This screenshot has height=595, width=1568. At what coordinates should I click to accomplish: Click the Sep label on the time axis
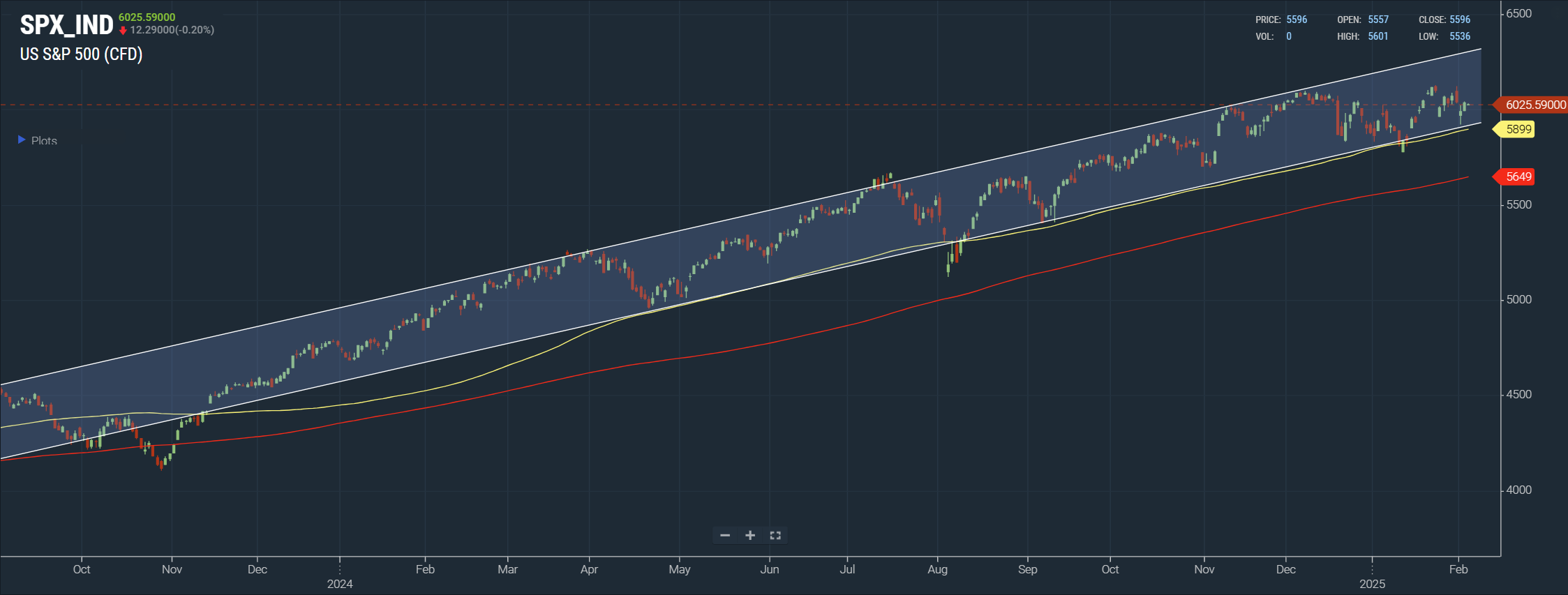(x=1027, y=569)
